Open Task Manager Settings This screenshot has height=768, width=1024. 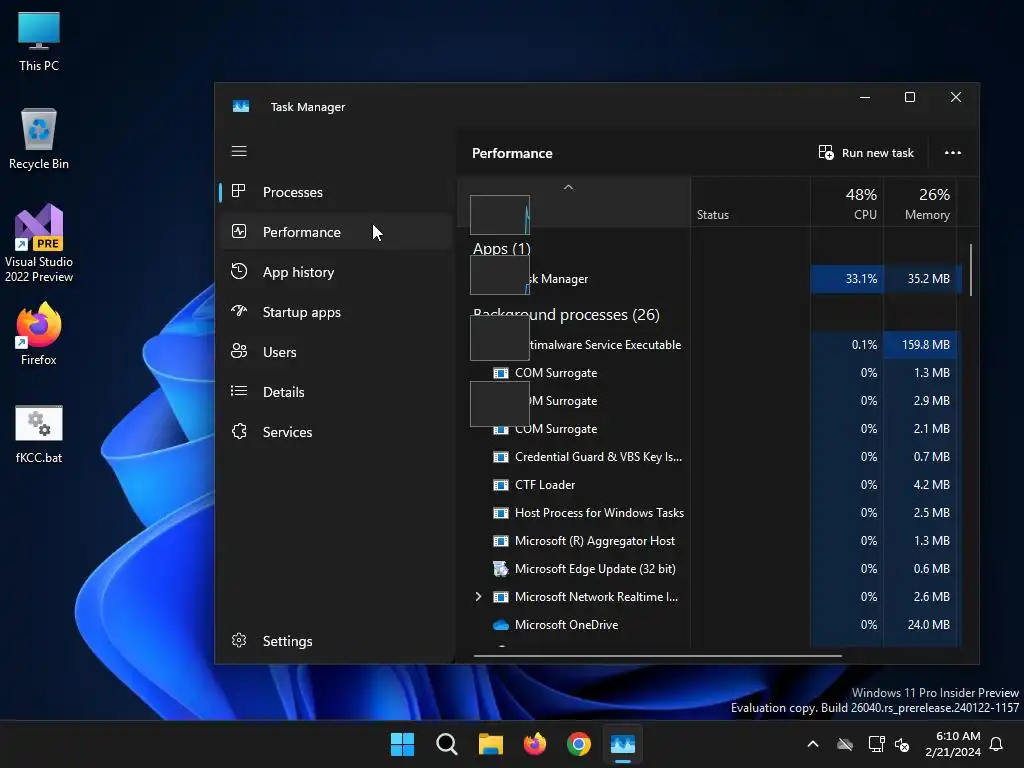pos(335,641)
